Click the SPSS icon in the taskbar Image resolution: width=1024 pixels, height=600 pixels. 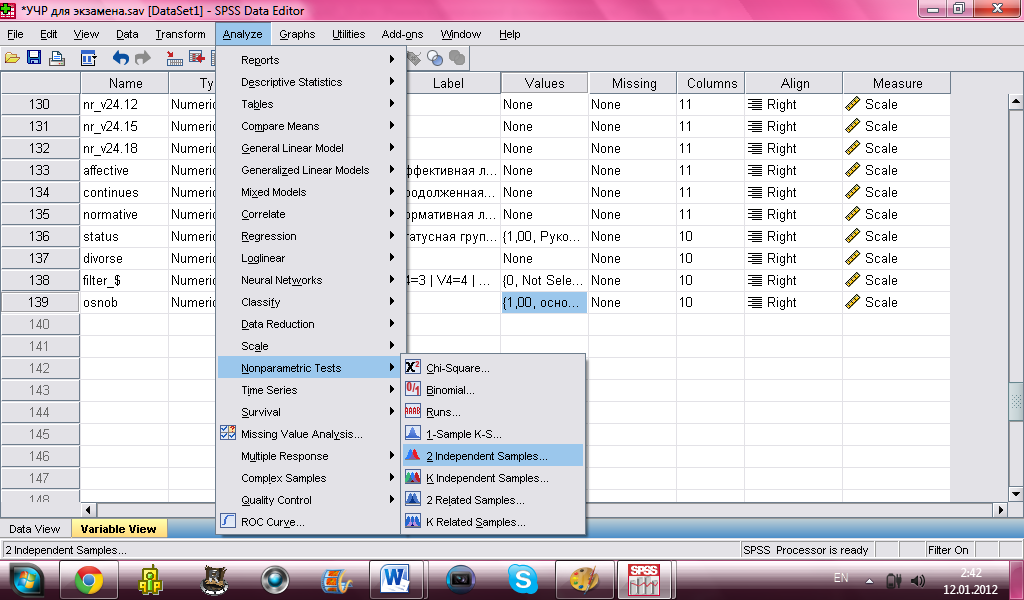click(x=644, y=580)
